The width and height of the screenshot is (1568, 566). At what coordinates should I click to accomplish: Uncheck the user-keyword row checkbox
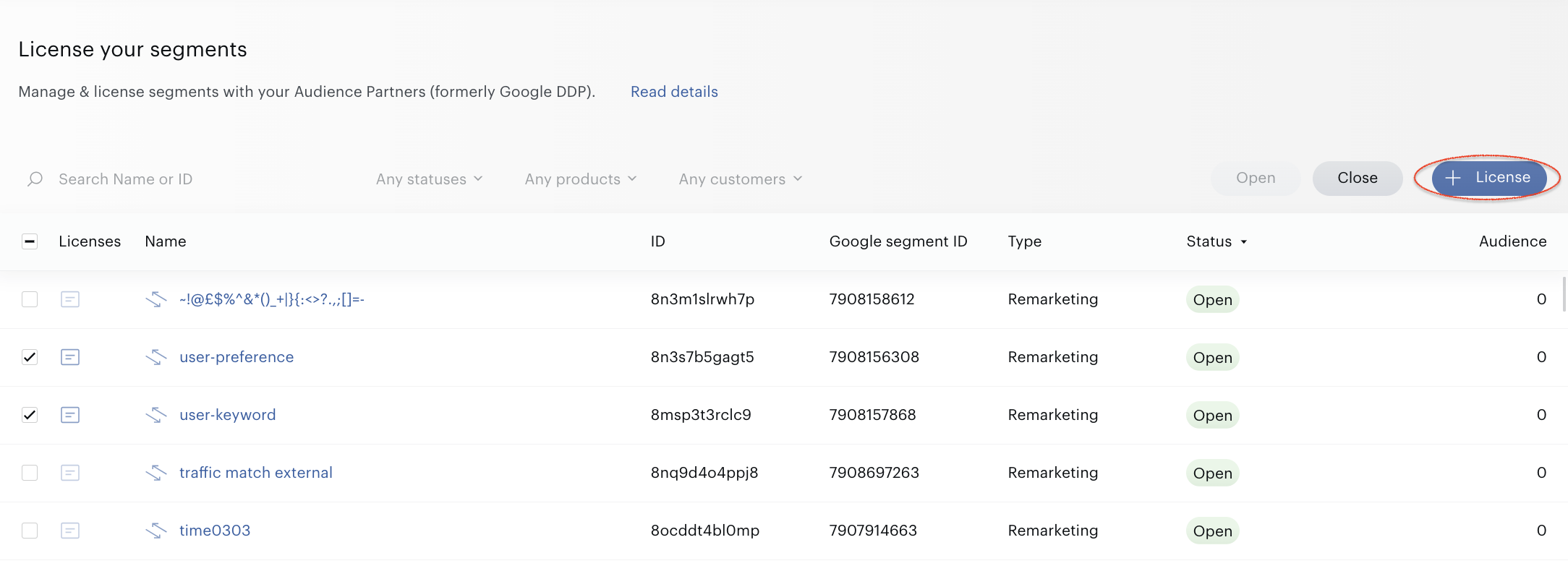(30, 415)
